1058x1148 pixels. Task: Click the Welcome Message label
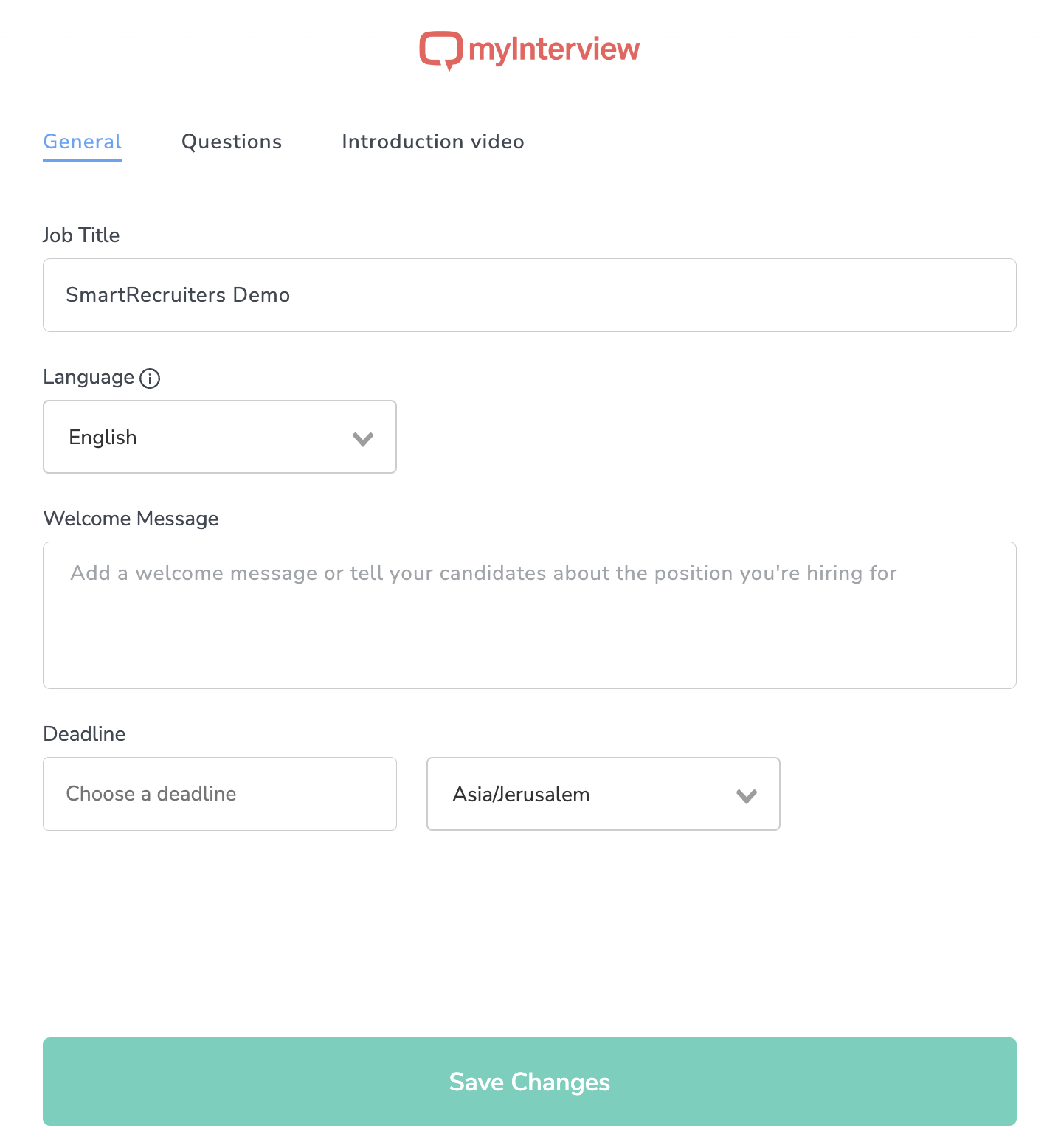pyautogui.click(x=131, y=519)
